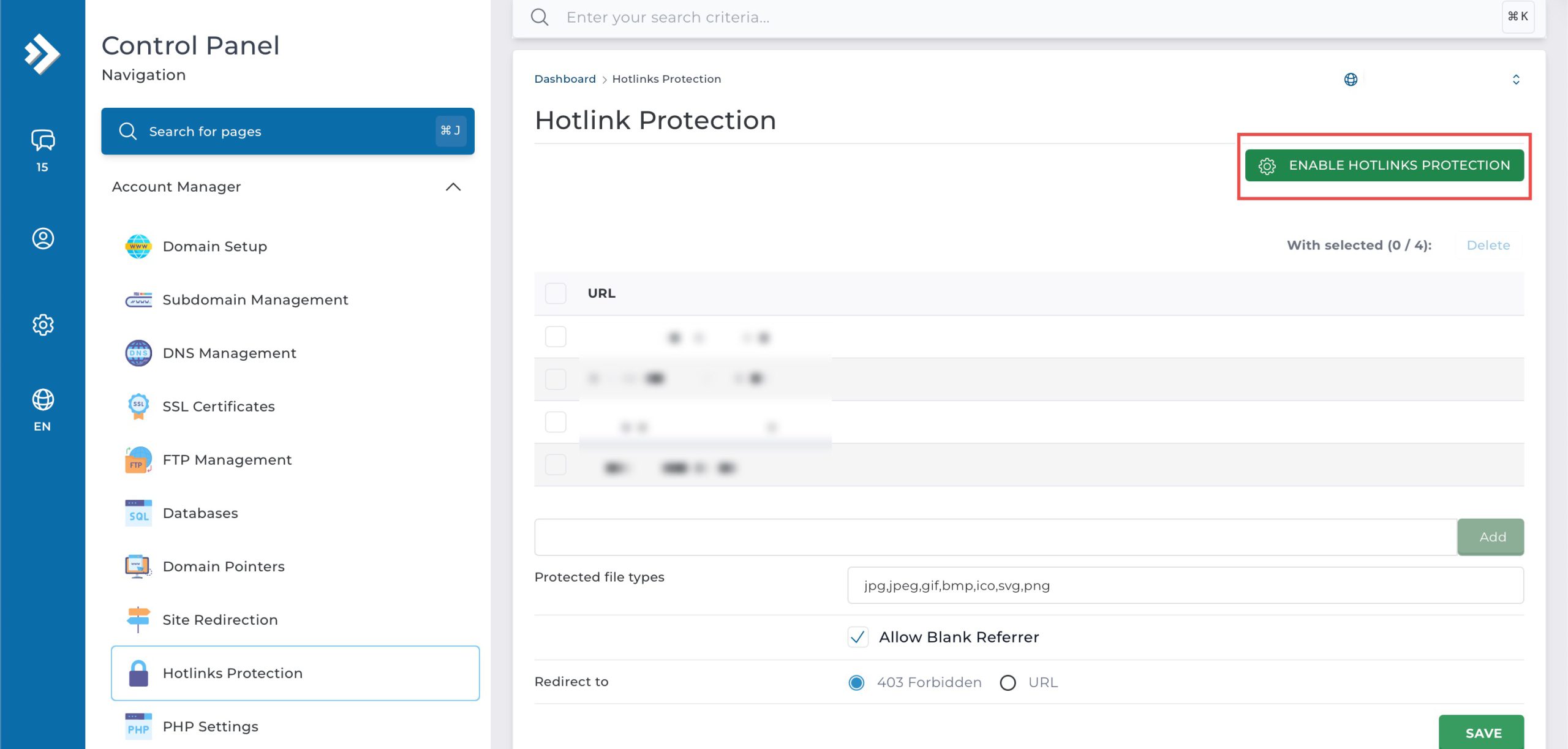
Task: Click the Protected file types field
Action: 1185,585
